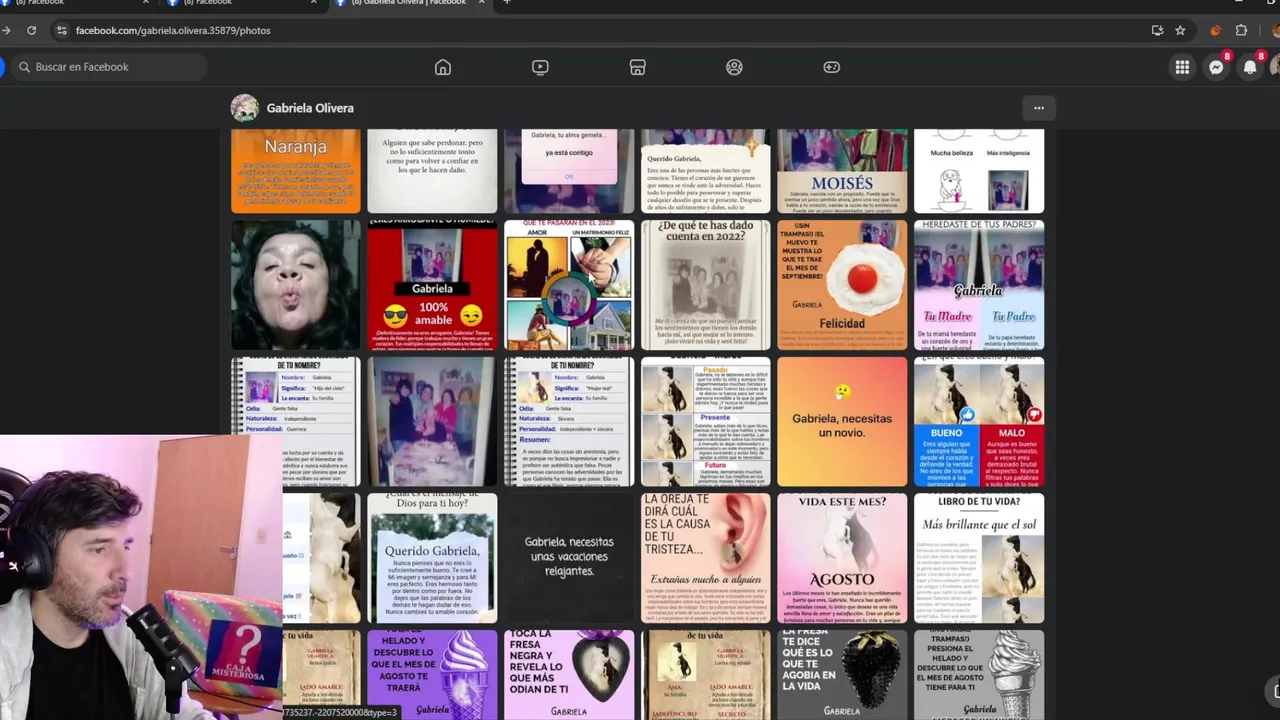Viewport: 1280px width, 720px height.
Task: Open the three-dot profile options menu
Action: click(1039, 108)
